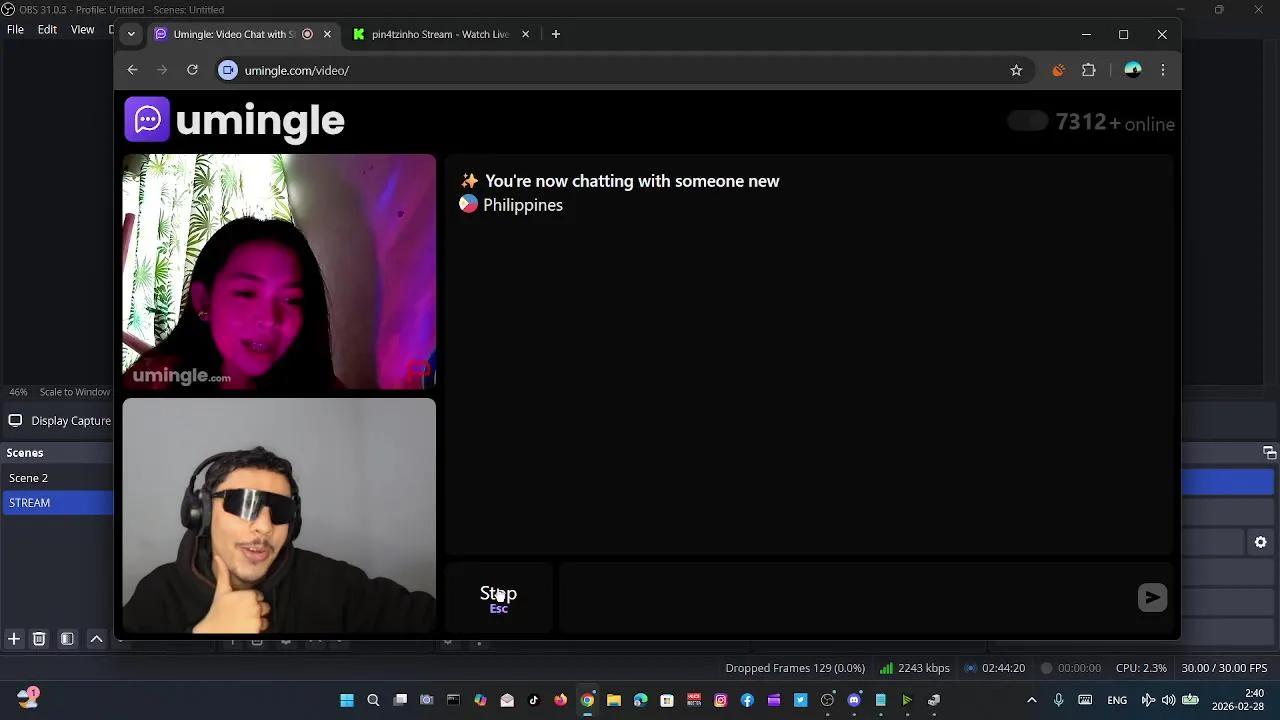Image resolution: width=1280 pixels, height=720 pixels.
Task: Click OBS settings gear icon on right
Action: [1260, 542]
